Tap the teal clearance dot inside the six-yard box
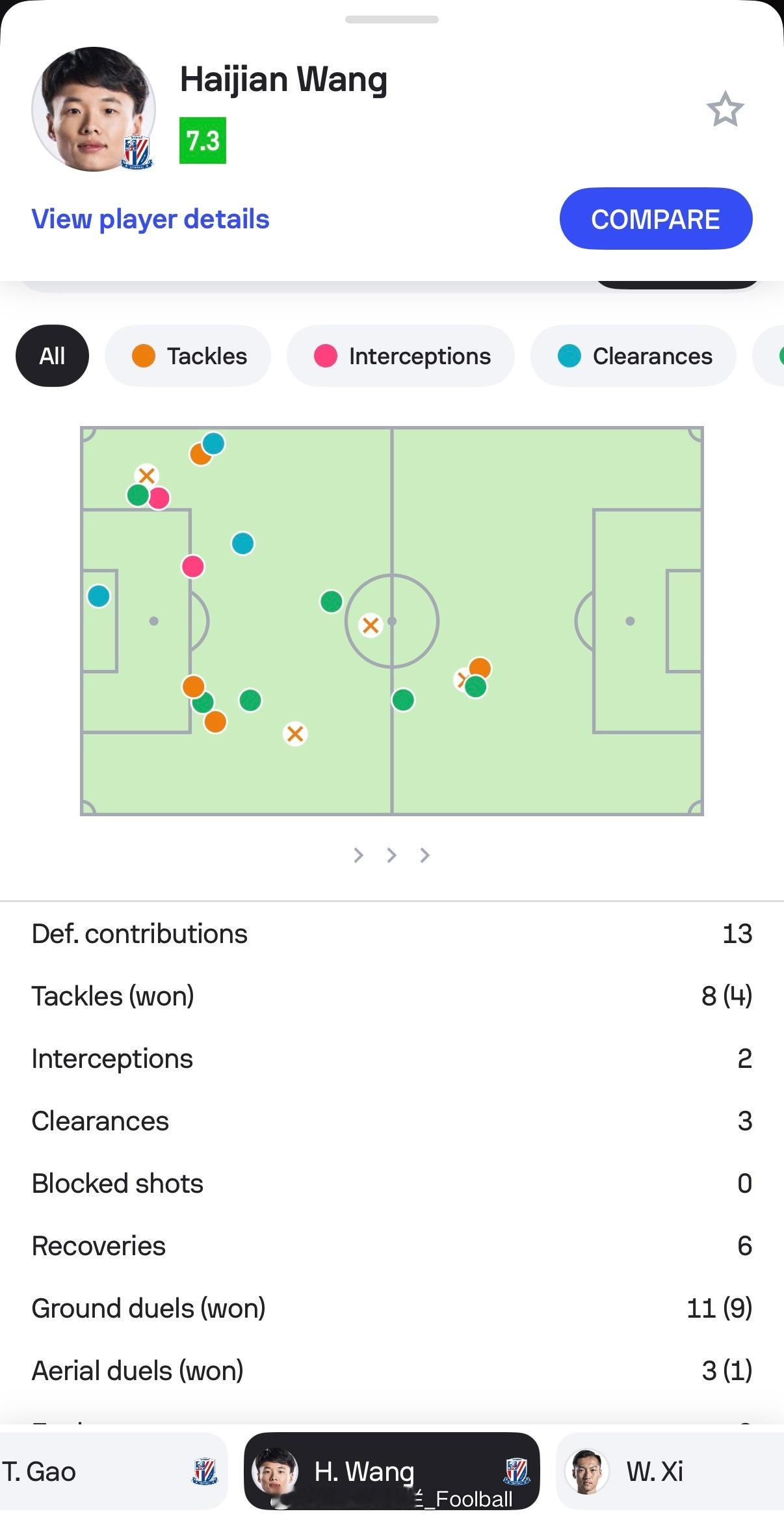 click(x=99, y=596)
